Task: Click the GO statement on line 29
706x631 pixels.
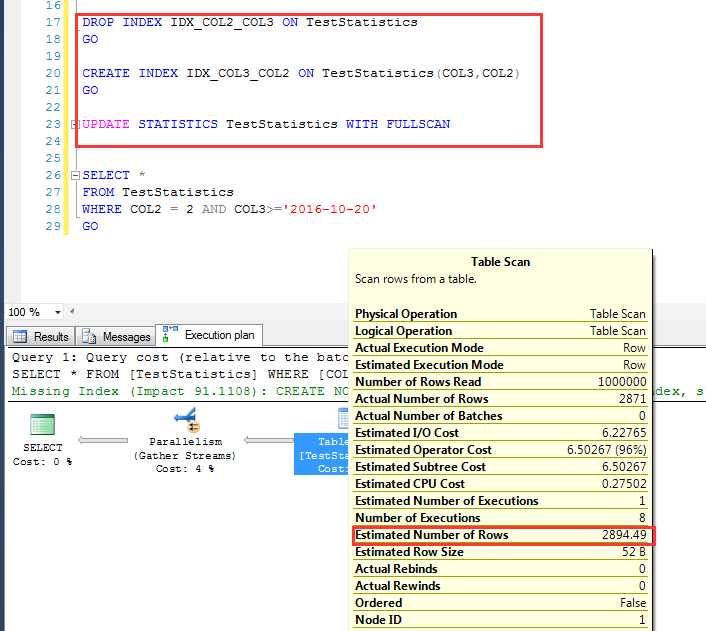Action: [90, 226]
